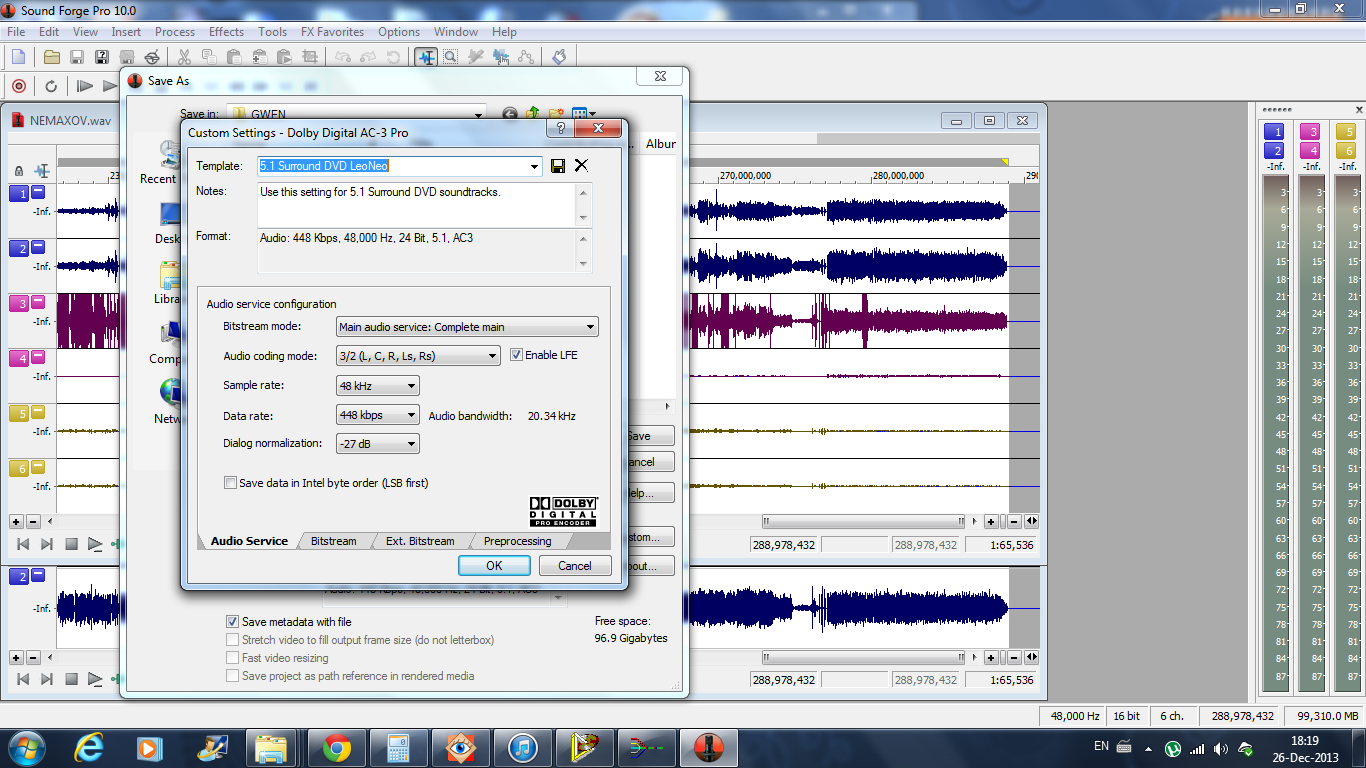Open the Save in GWEN folder dropdown
The width and height of the screenshot is (1366, 768).
coord(478,114)
